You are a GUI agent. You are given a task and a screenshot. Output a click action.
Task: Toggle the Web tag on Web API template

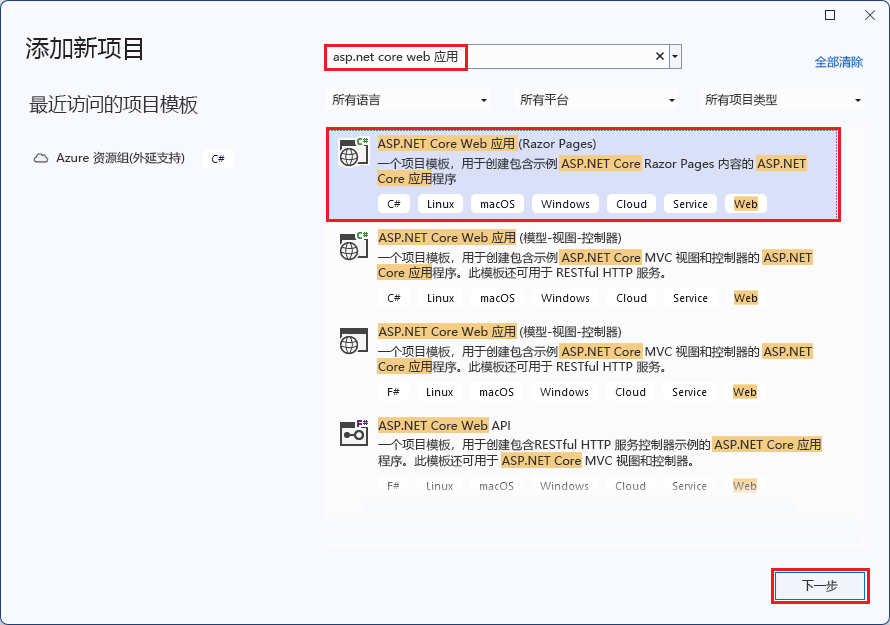coord(743,485)
